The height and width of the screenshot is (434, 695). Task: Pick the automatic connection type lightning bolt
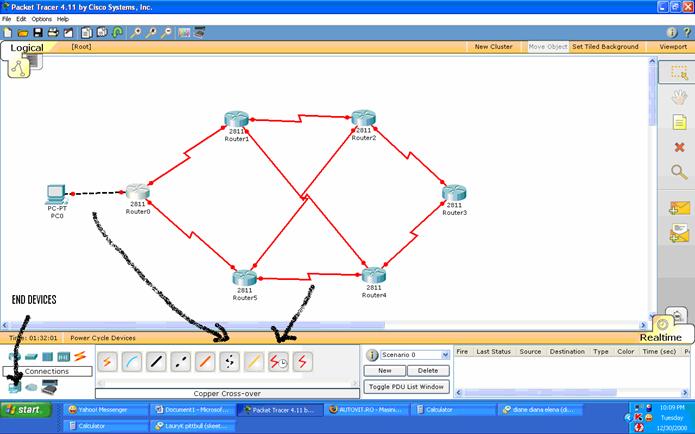coord(106,361)
